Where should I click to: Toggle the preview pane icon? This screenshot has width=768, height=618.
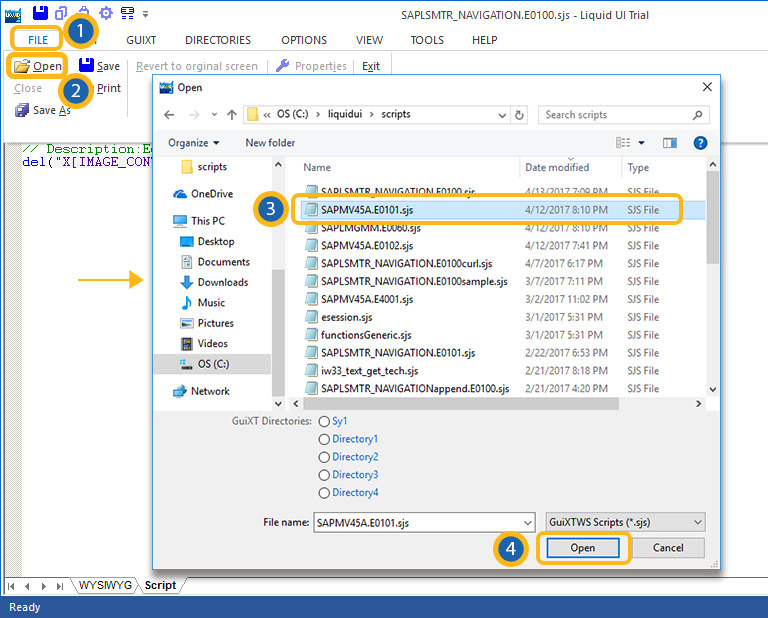tap(669, 143)
